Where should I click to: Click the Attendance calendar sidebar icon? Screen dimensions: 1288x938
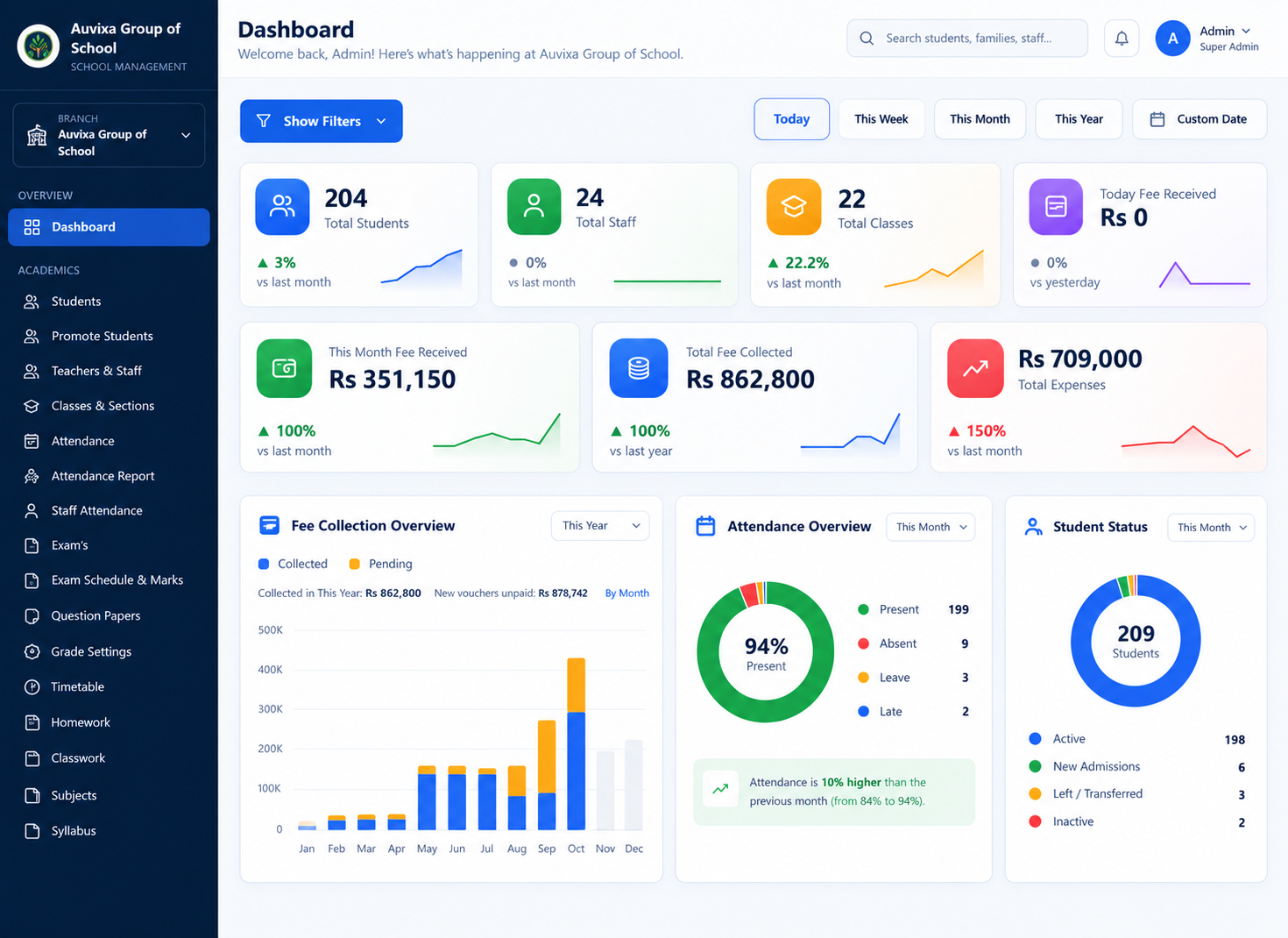click(32, 441)
